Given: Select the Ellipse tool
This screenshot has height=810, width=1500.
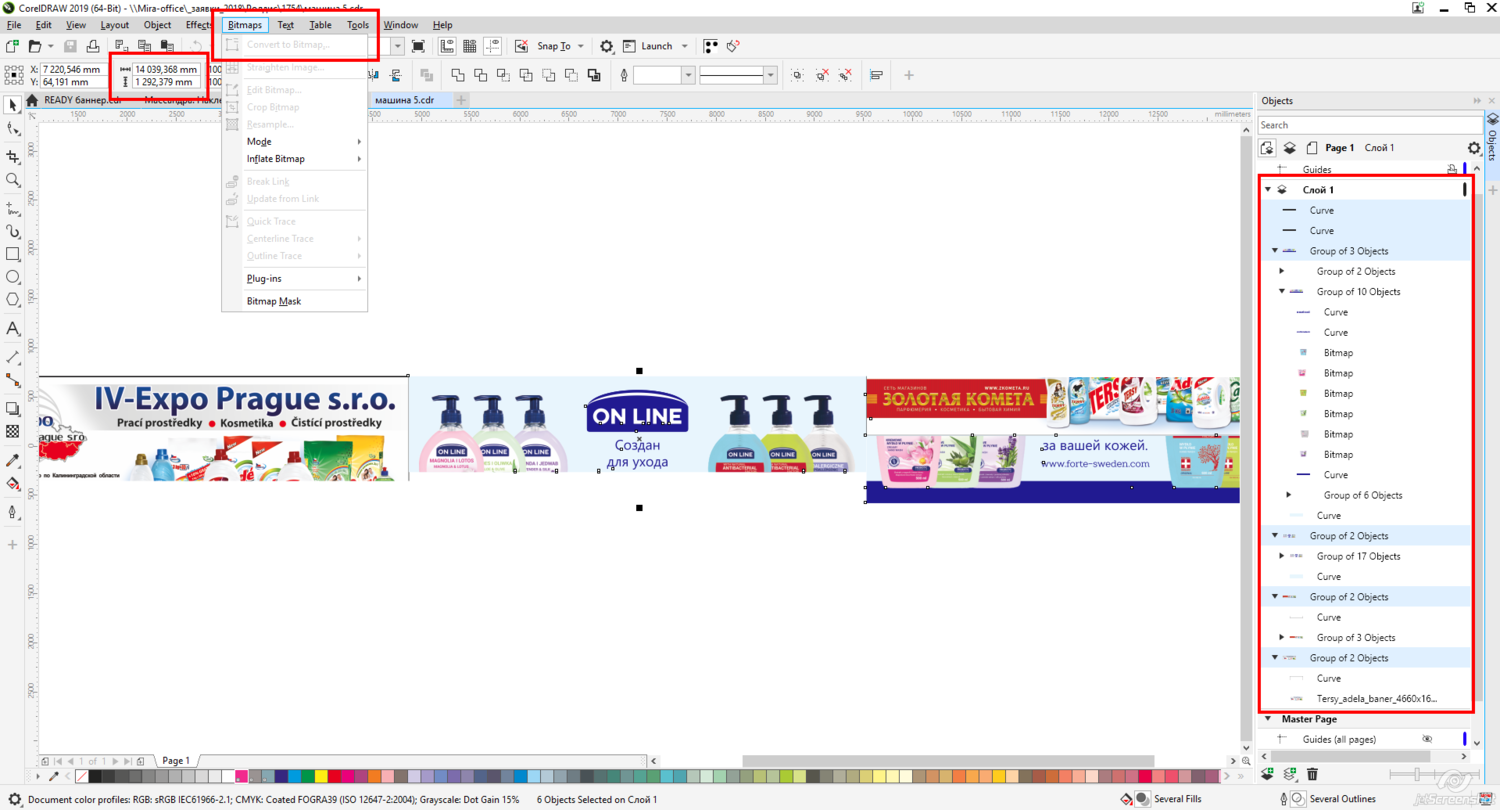Looking at the screenshot, I should [x=13, y=277].
